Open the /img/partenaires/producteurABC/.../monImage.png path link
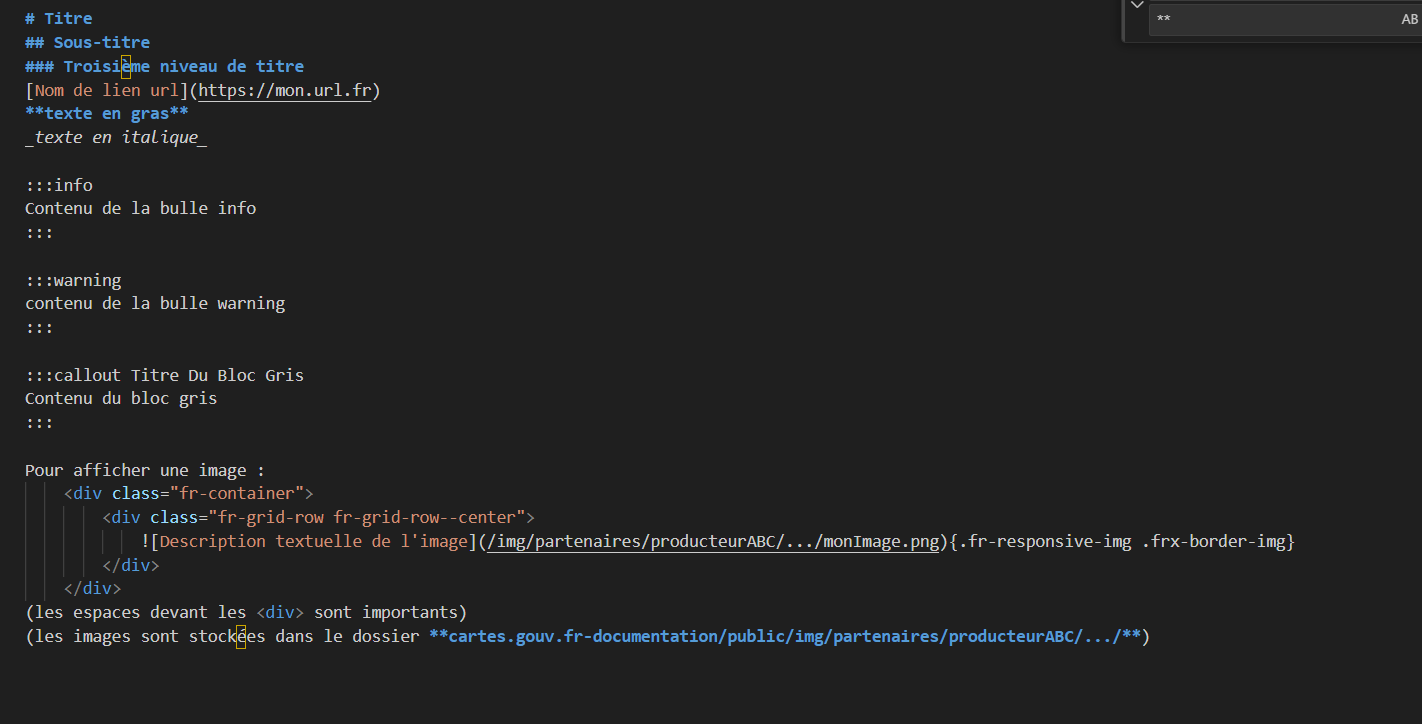 pyautogui.click(x=714, y=542)
